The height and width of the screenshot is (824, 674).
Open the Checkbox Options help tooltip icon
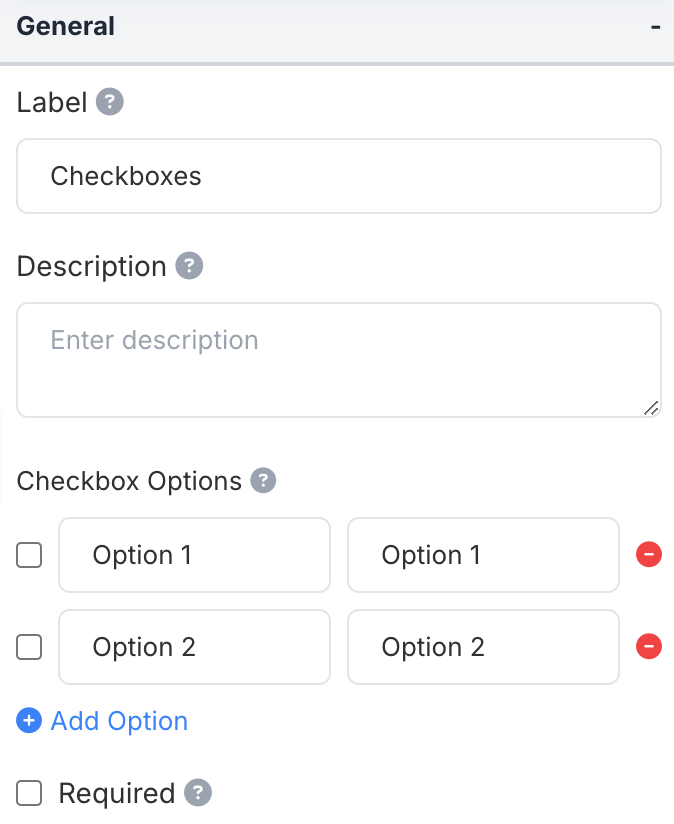click(263, 481)
